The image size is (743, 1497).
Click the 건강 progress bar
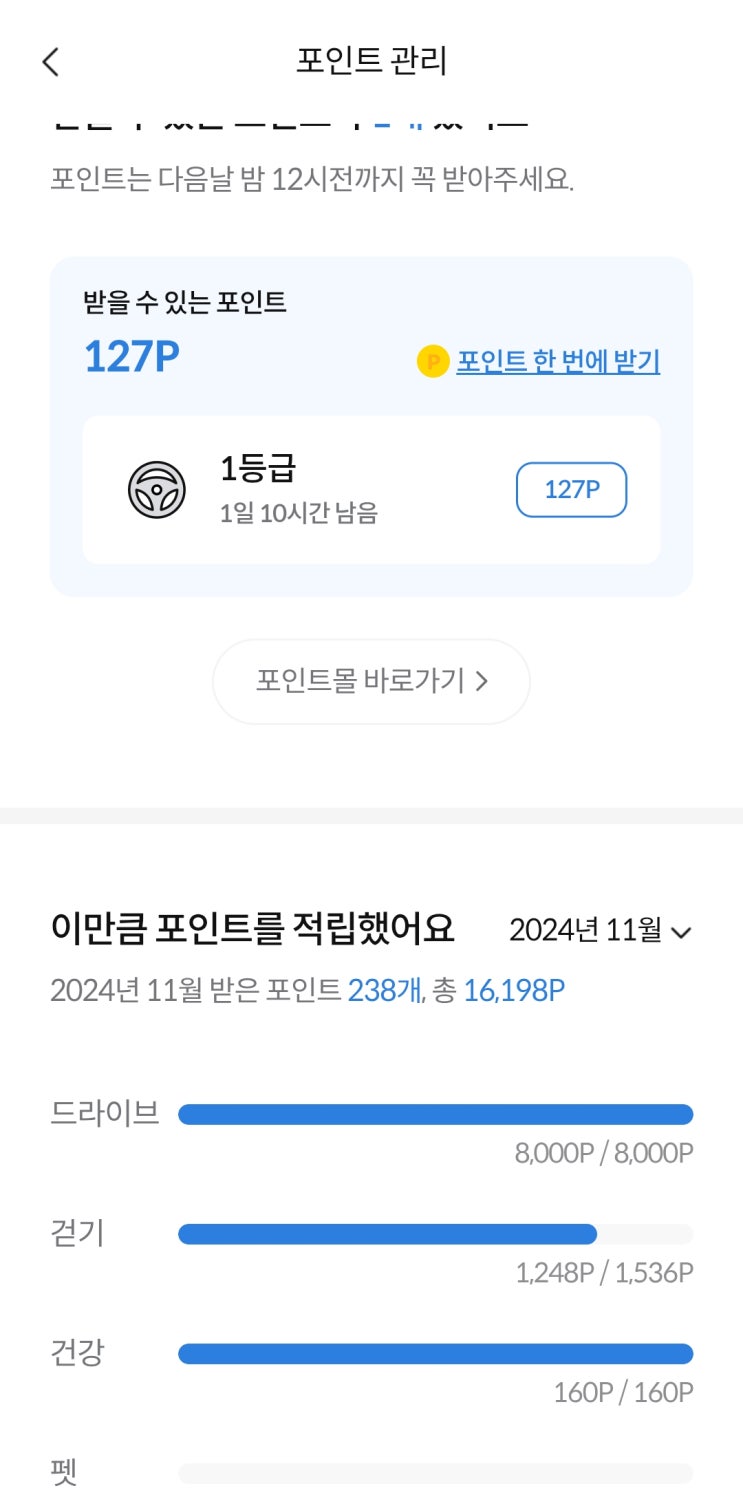(435, 1354)
